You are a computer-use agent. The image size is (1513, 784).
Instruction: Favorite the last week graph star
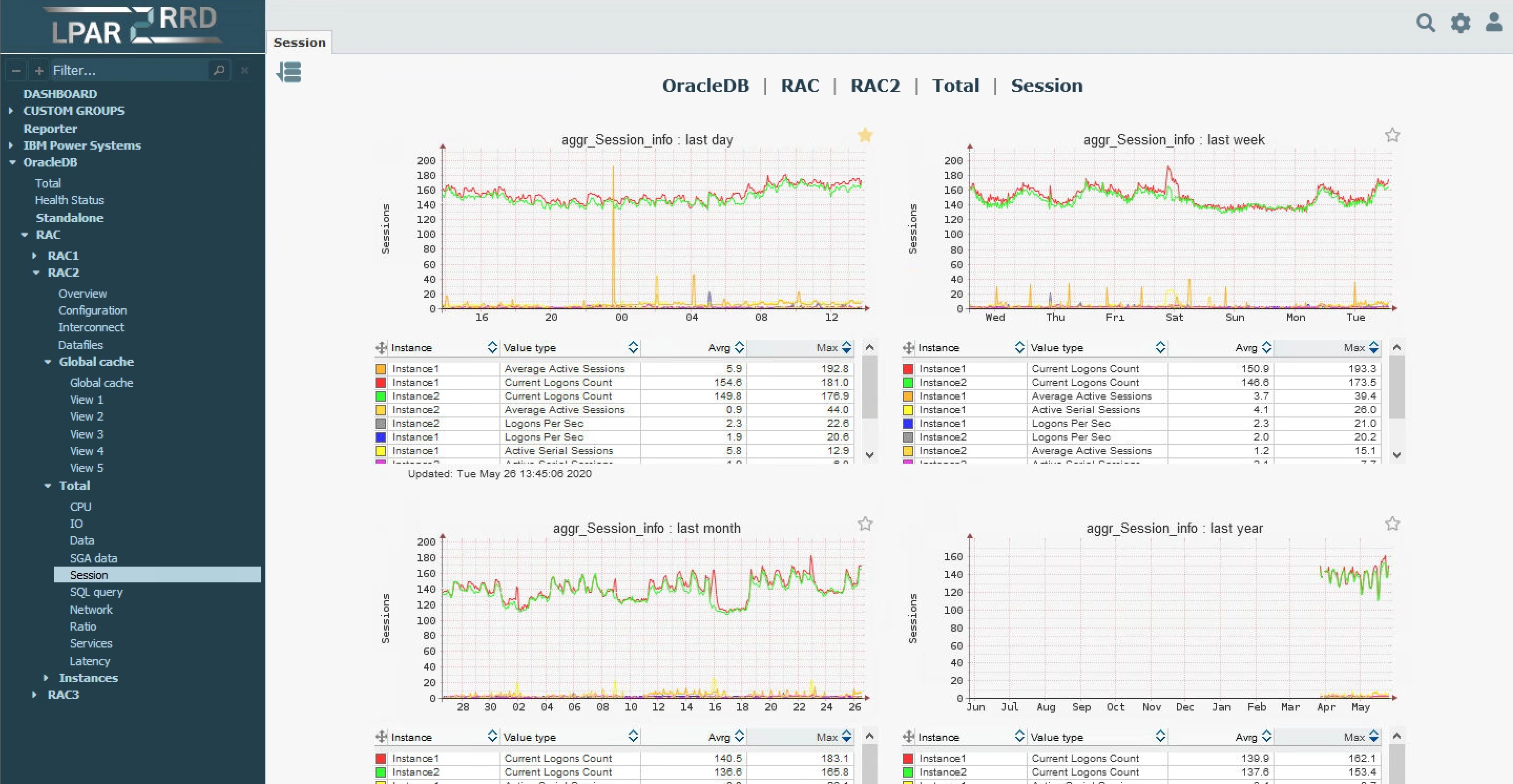point(1392,135)
